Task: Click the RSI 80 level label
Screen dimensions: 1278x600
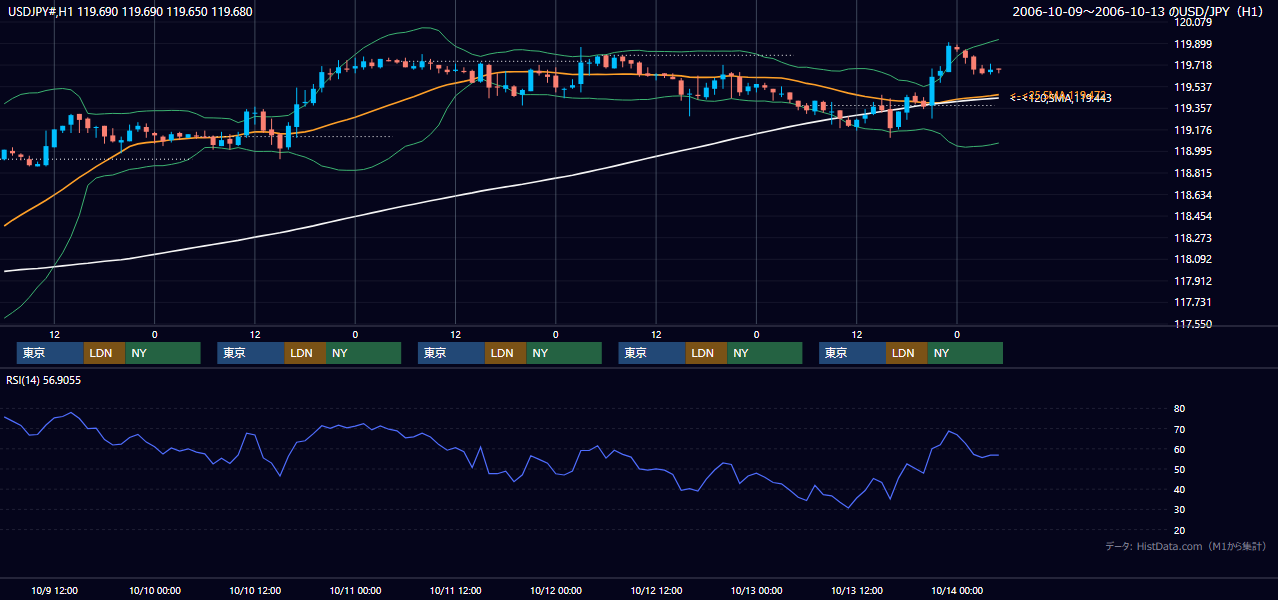Action: click(1179, 409)
